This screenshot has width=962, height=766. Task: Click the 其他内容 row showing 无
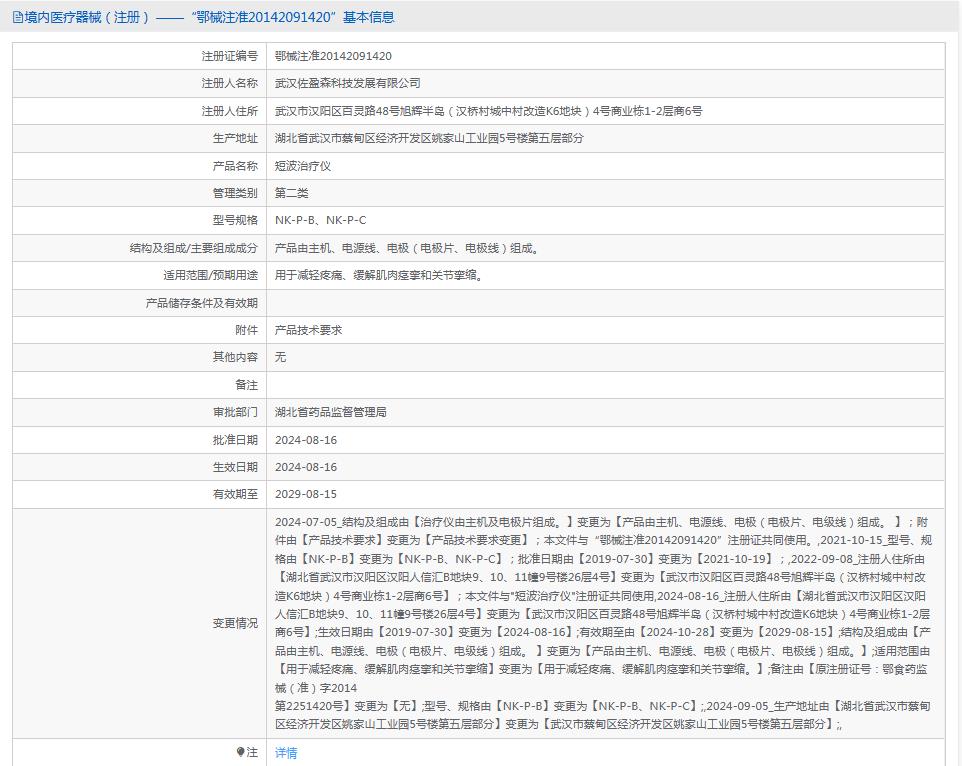coord(282,356)
